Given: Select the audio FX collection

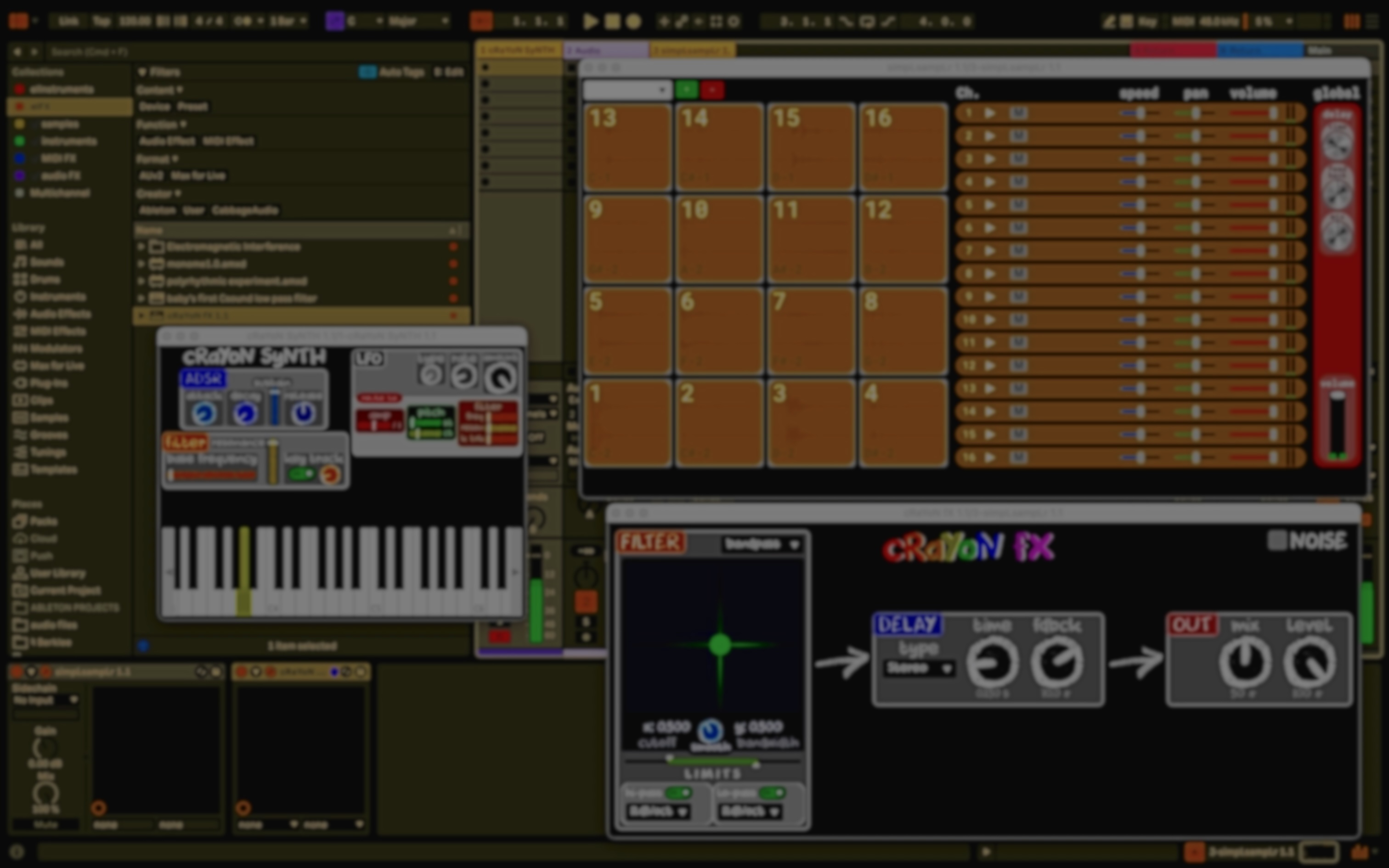Looking at the screenshot, I should [x=60, y=175].
